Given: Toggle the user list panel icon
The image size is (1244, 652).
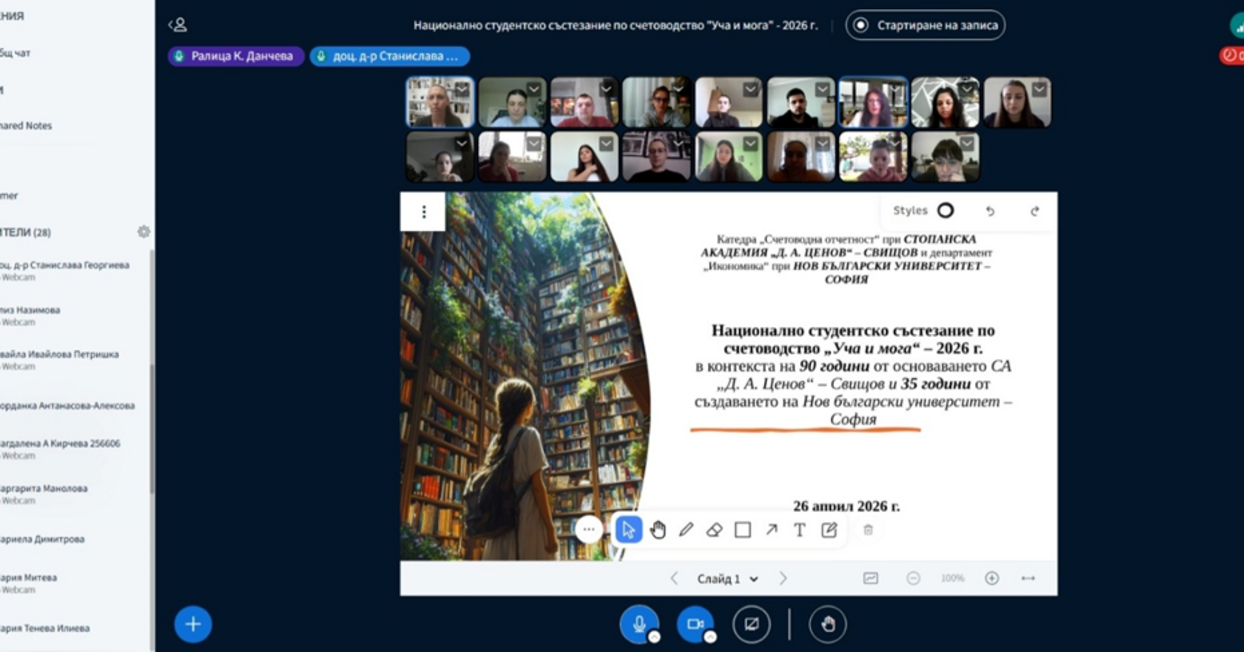Looking at the screenshot, I should (x=178, y=25).
